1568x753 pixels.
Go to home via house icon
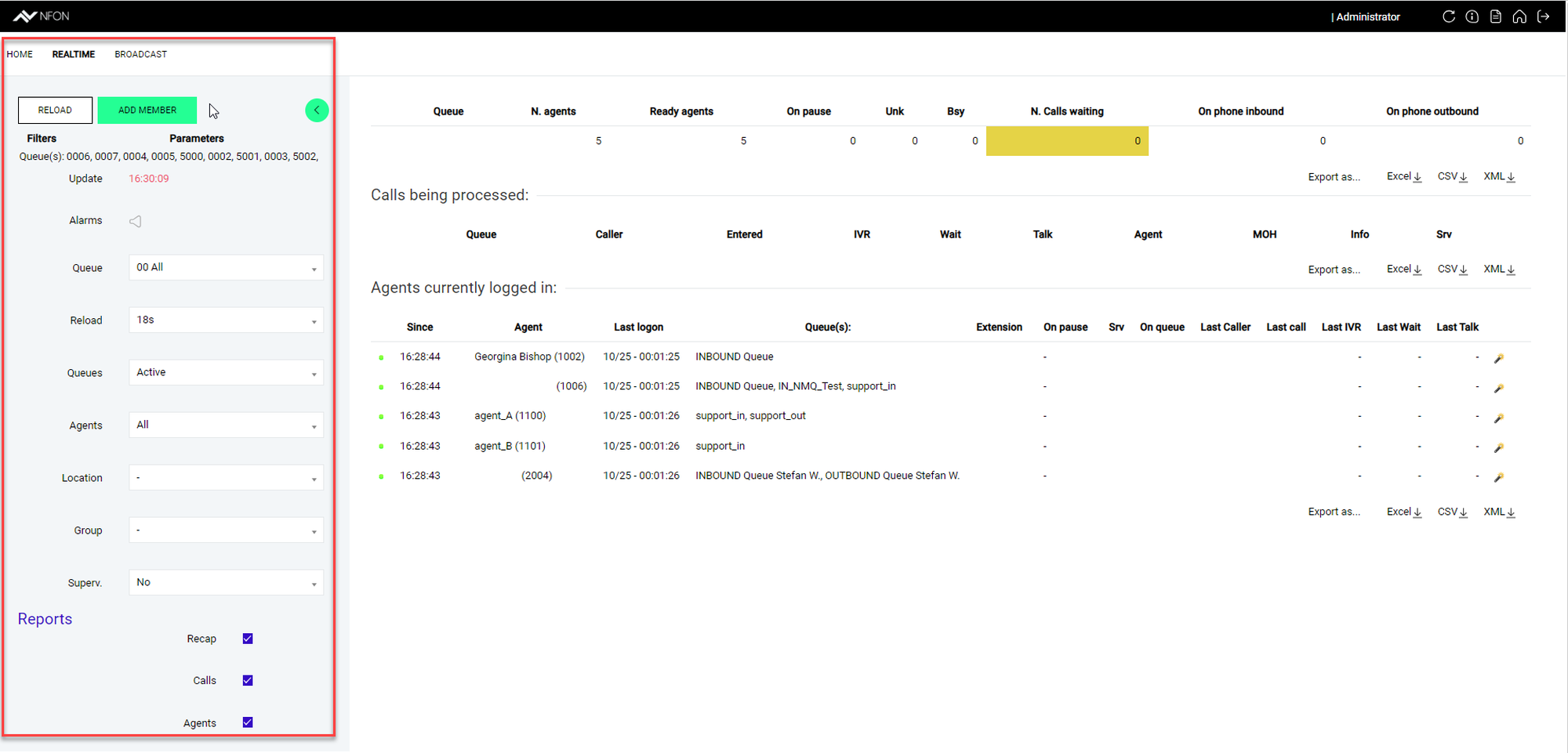pyautogui.click(x=1519, y=16)
